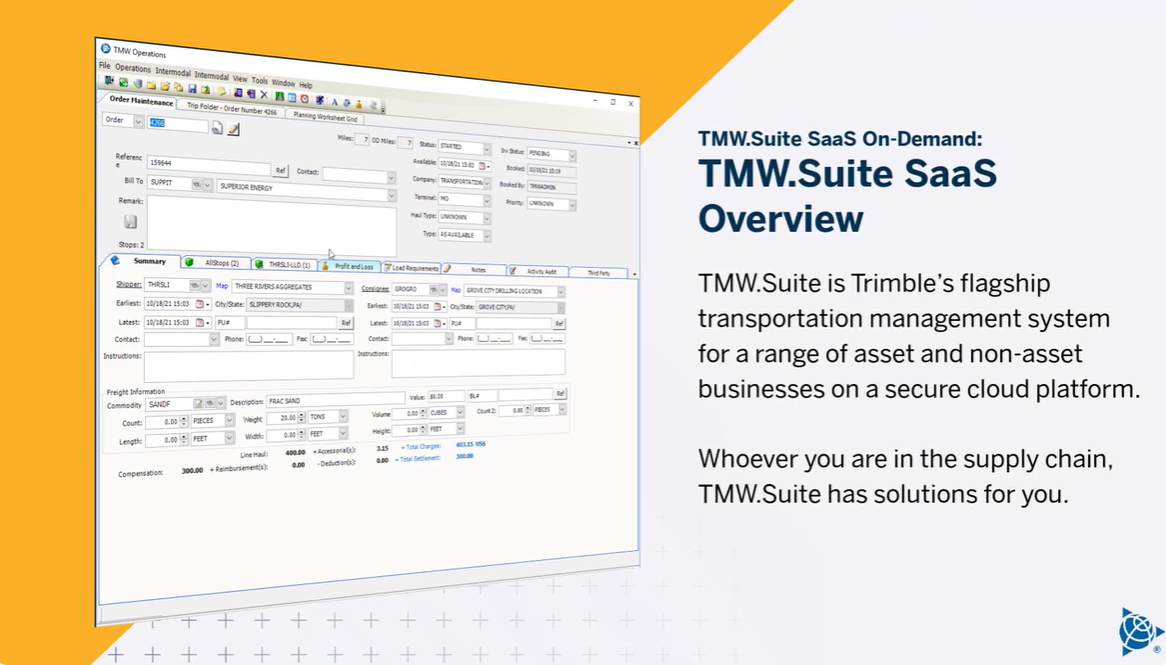Image resolution: width=1166 pixels, height=665 pixels.
Task: Switch to Trip Folder - Order Number 4266 tab
Action: 232,109
